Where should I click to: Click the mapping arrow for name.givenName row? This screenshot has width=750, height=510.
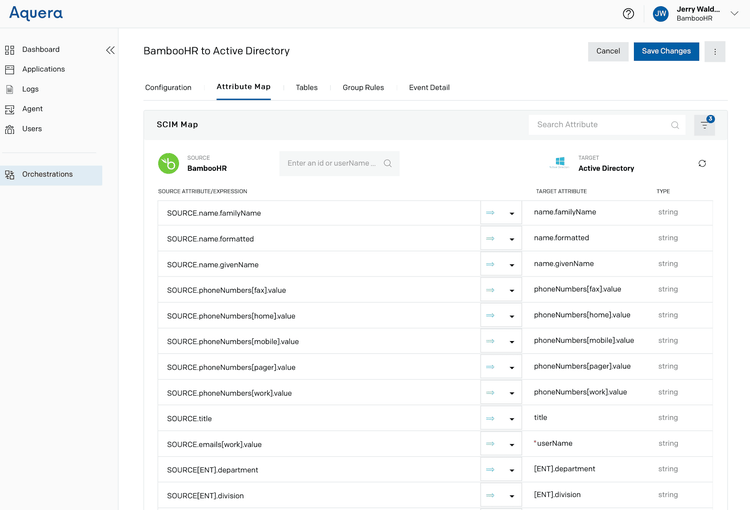pos(490,264)
